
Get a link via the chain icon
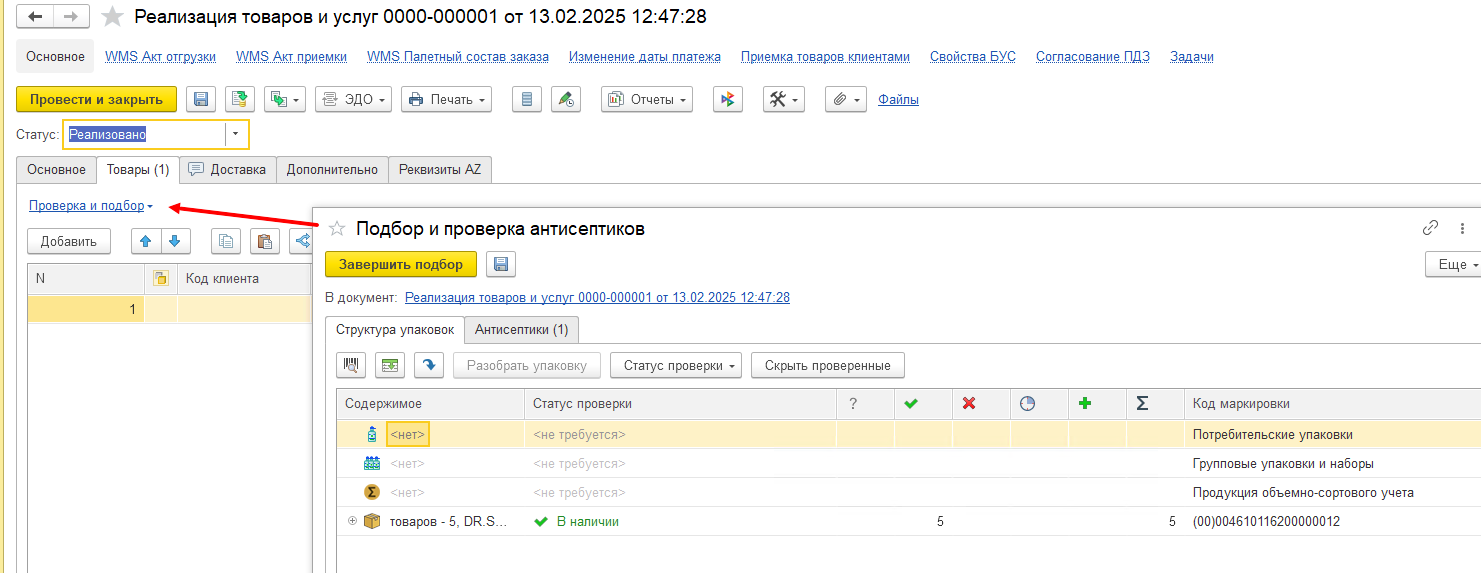[x=1430, y=228]
